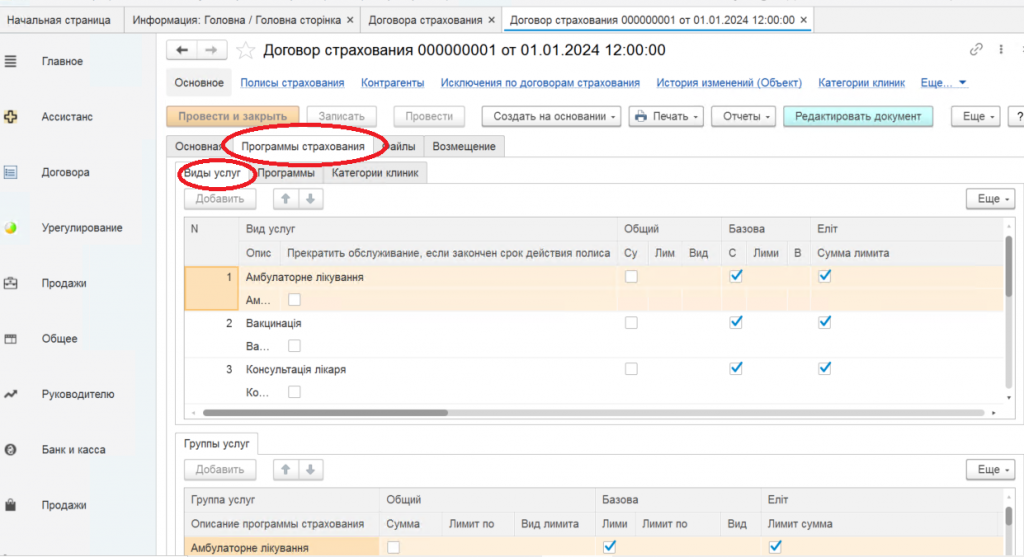Click the forward navigation arrow
The width and height of the screenshot is (1024, 557).
tap(210, 50)
